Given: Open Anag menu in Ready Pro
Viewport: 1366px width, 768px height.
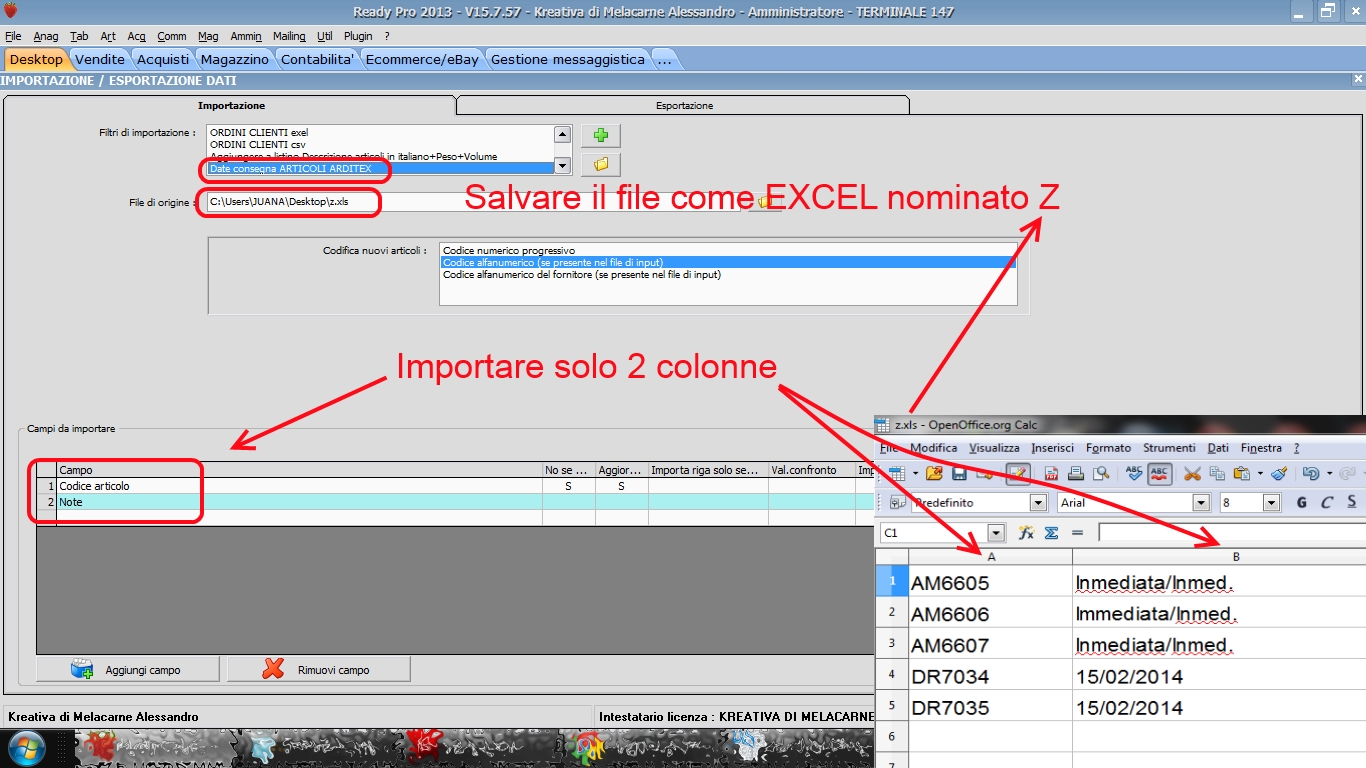Looking at the screenshot, I should coord(46,36).
